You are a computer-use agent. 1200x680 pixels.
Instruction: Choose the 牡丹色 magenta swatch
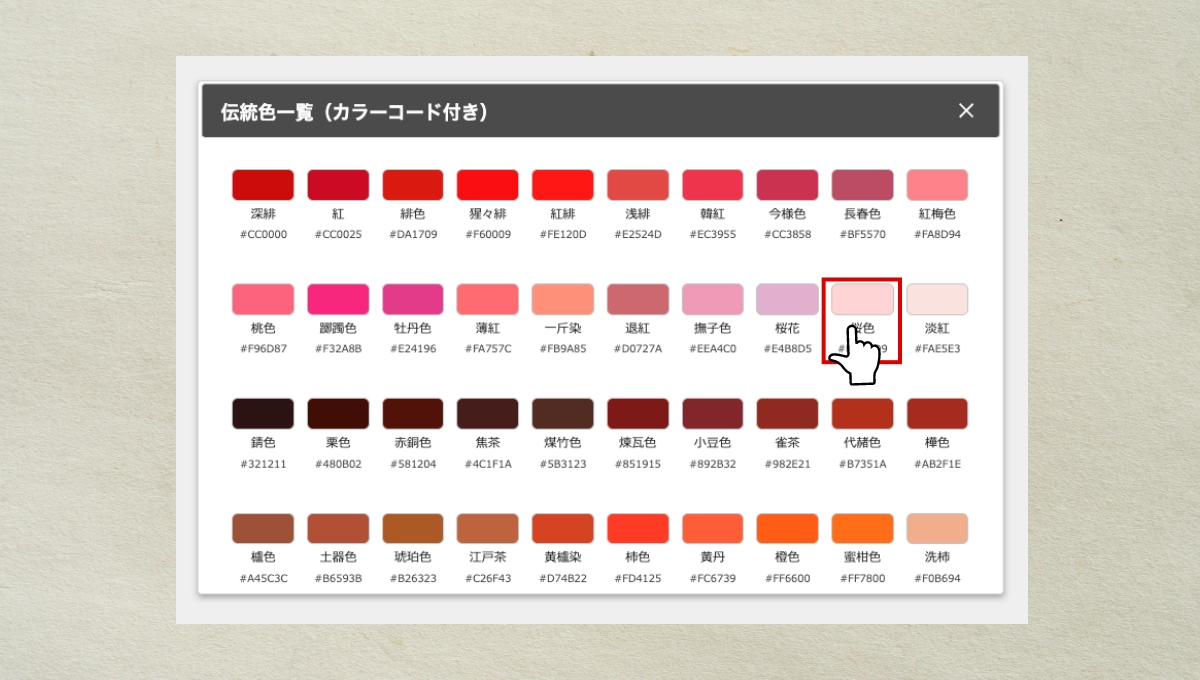[x=412, y=299]
